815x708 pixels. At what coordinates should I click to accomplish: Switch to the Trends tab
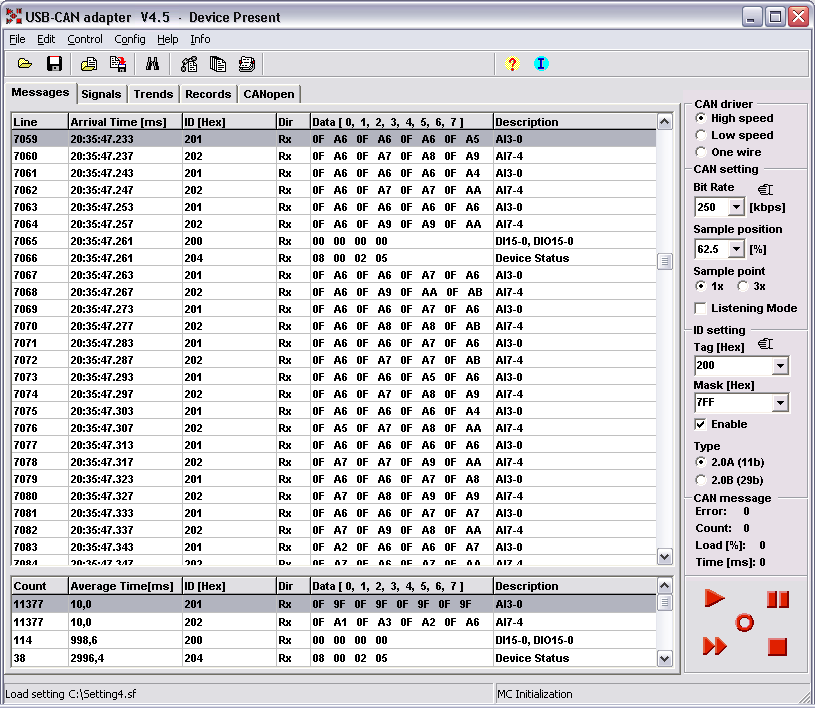pyautogui.click(x=153, y=94)
